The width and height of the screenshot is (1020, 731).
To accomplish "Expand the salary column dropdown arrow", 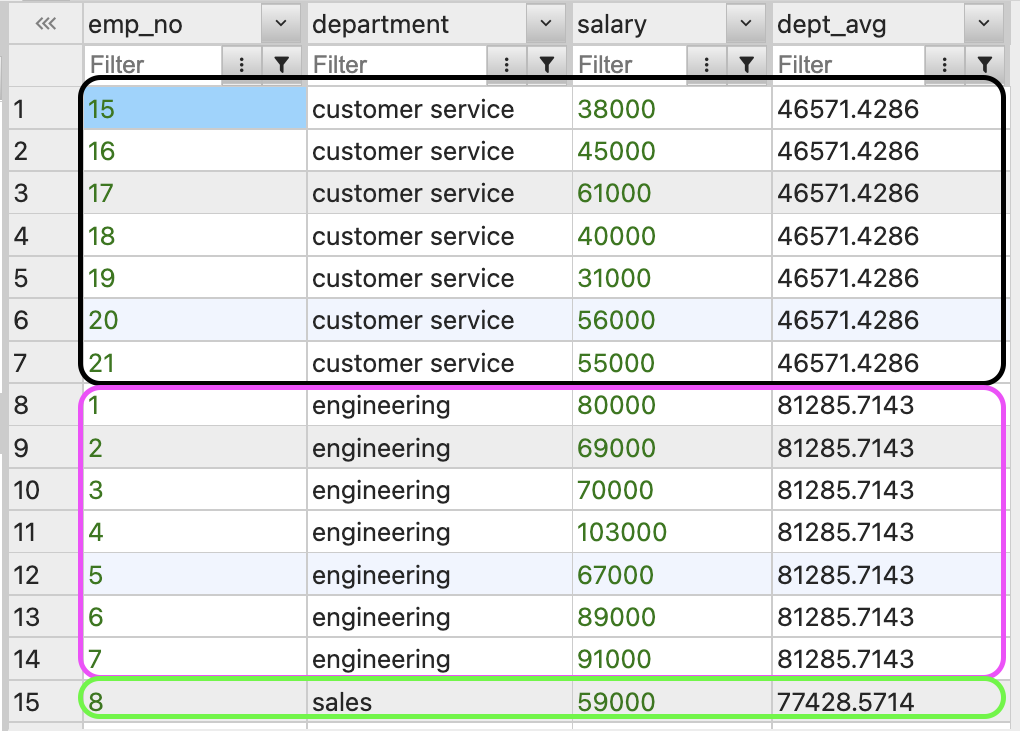I will coord(746,23).
